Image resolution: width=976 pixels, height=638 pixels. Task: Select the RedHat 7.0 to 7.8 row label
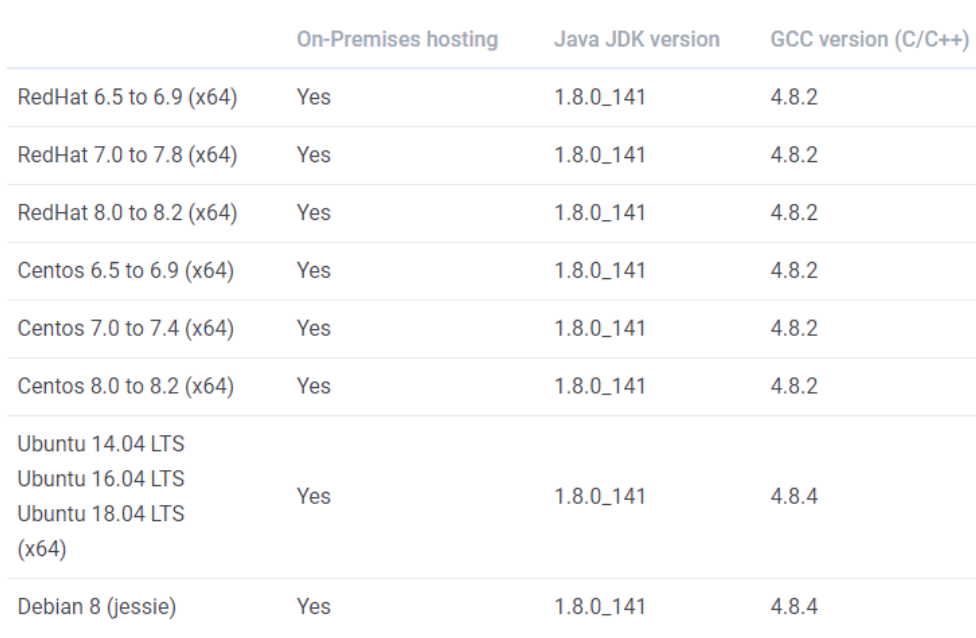coord(127,155)
